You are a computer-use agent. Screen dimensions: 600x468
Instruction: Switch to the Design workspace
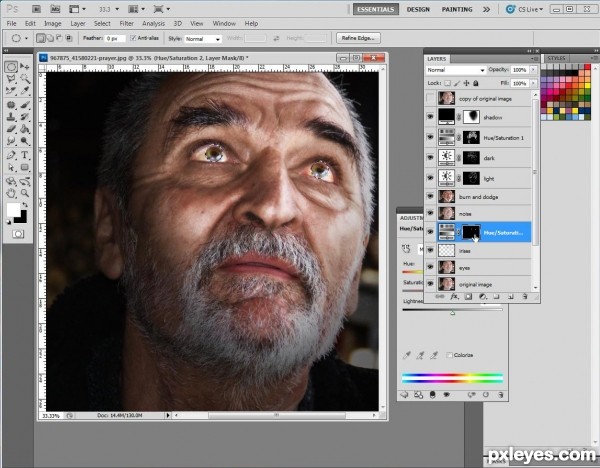click(418, 9)
